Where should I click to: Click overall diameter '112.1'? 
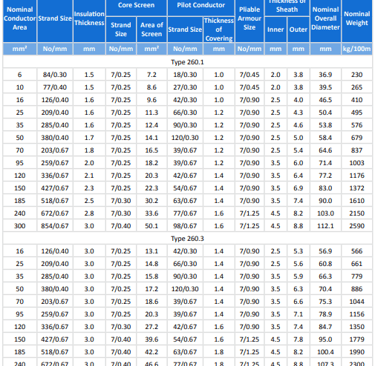pyautogui.click(x=325, y=226)
